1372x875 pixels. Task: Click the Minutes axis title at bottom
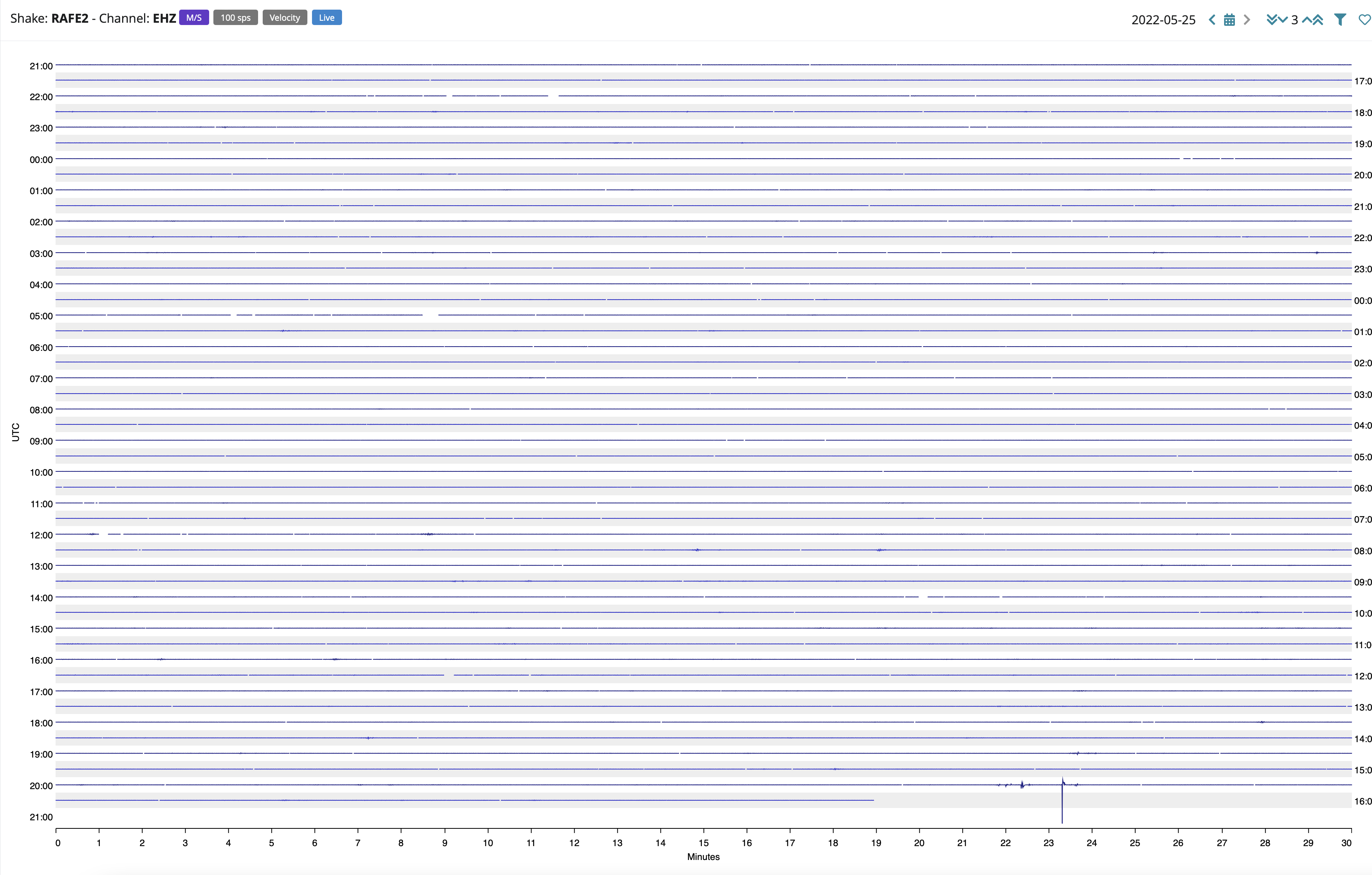point(703,857)
